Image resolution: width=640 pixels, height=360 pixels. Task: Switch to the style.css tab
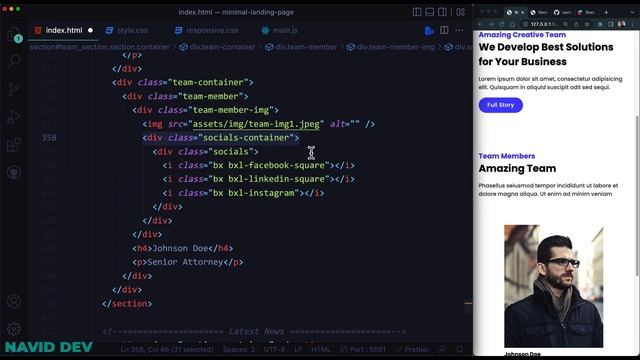click(x=127, y=30)
